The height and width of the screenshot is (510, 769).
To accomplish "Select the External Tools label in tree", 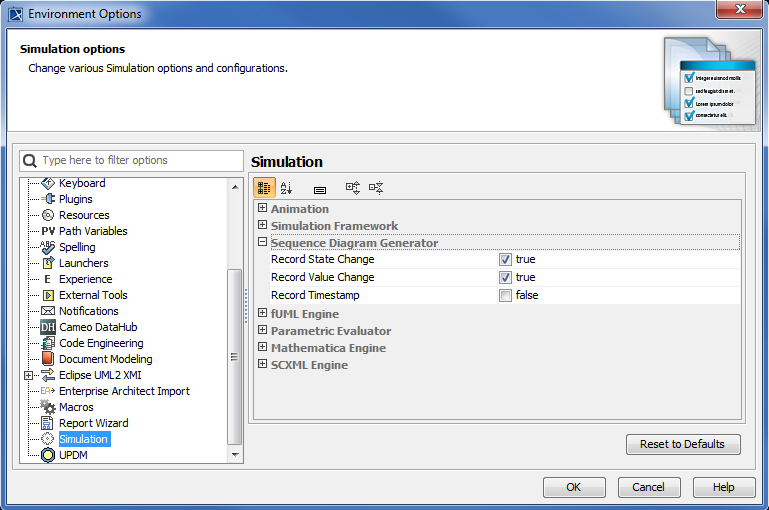I will pyautogui.click(x=93, y=295).
